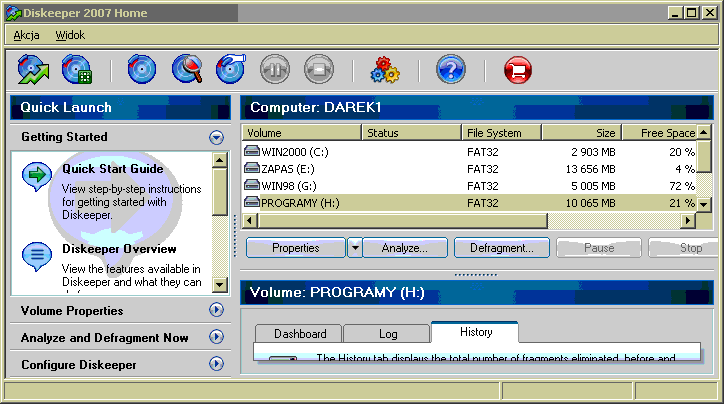724x404 pixels.
Task: Click the Analyze... button
Action: 404,248
